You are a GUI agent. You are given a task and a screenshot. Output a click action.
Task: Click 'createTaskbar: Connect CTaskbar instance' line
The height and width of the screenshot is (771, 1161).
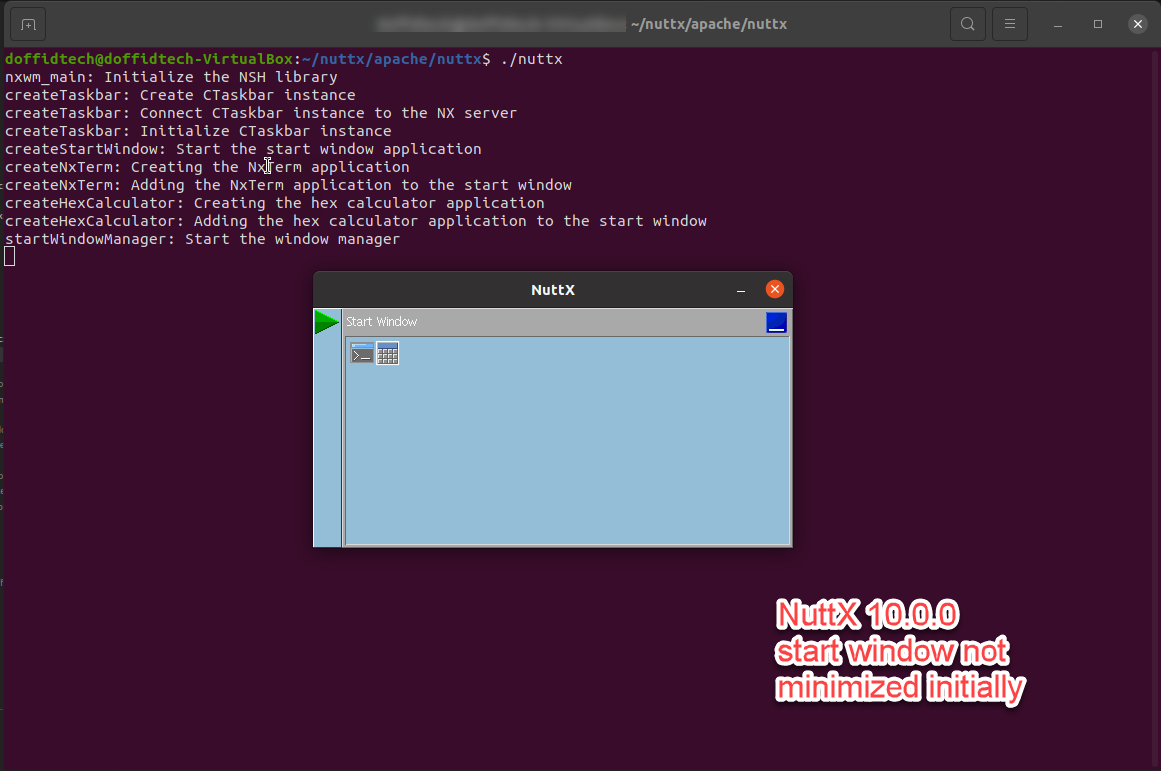[x=261, y=113]
